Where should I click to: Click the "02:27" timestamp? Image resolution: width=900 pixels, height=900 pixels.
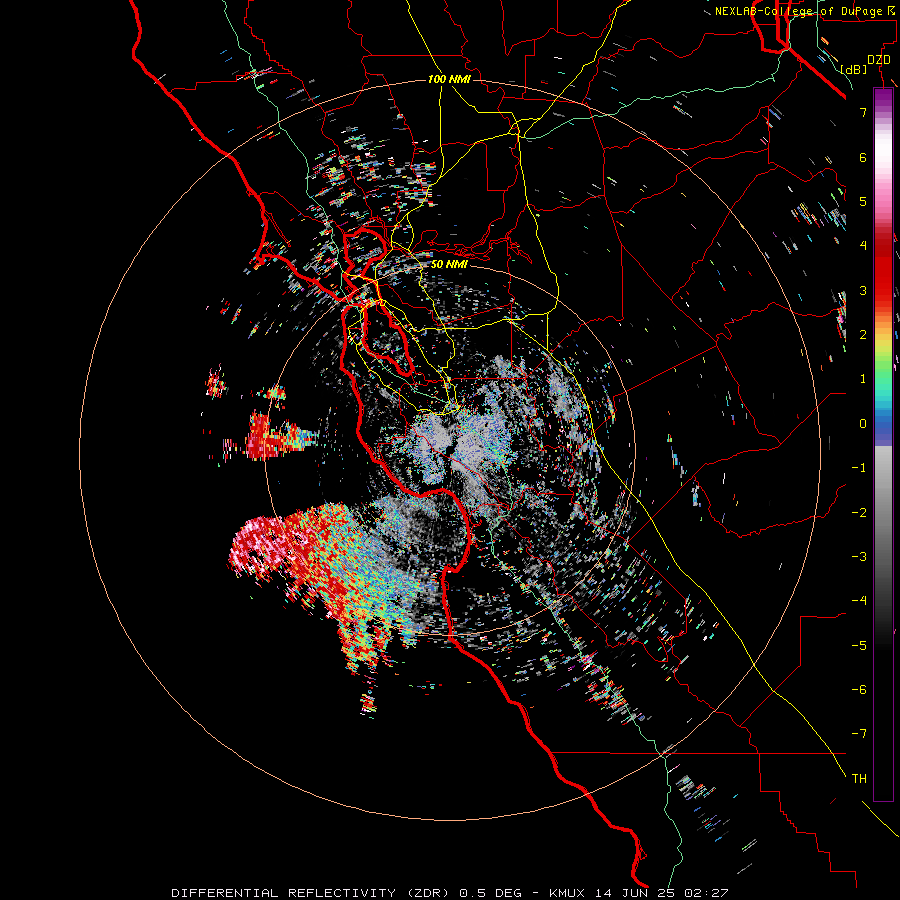click(705, 893)
